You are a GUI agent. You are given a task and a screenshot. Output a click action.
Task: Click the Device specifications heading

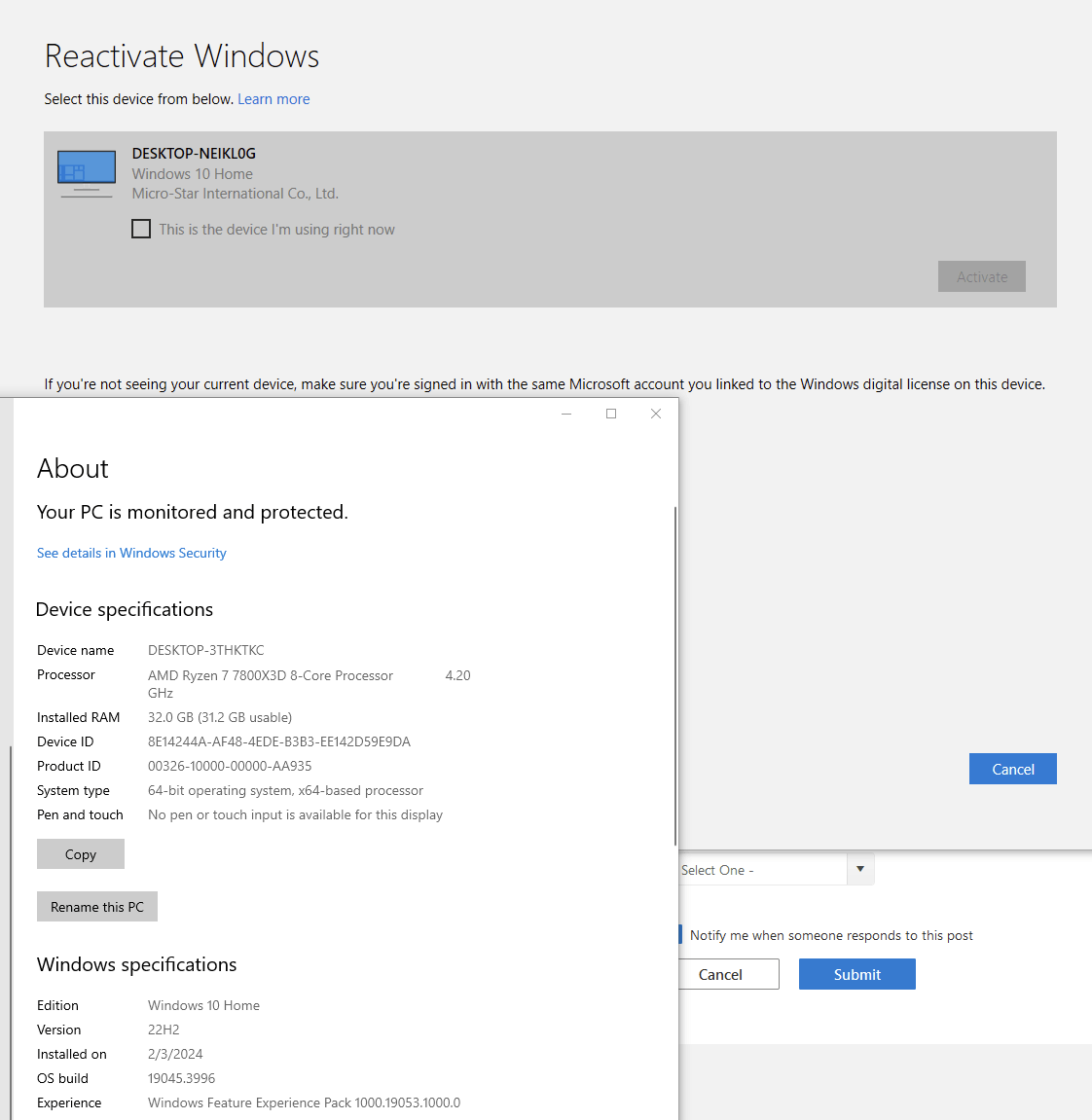coord(125,609)
